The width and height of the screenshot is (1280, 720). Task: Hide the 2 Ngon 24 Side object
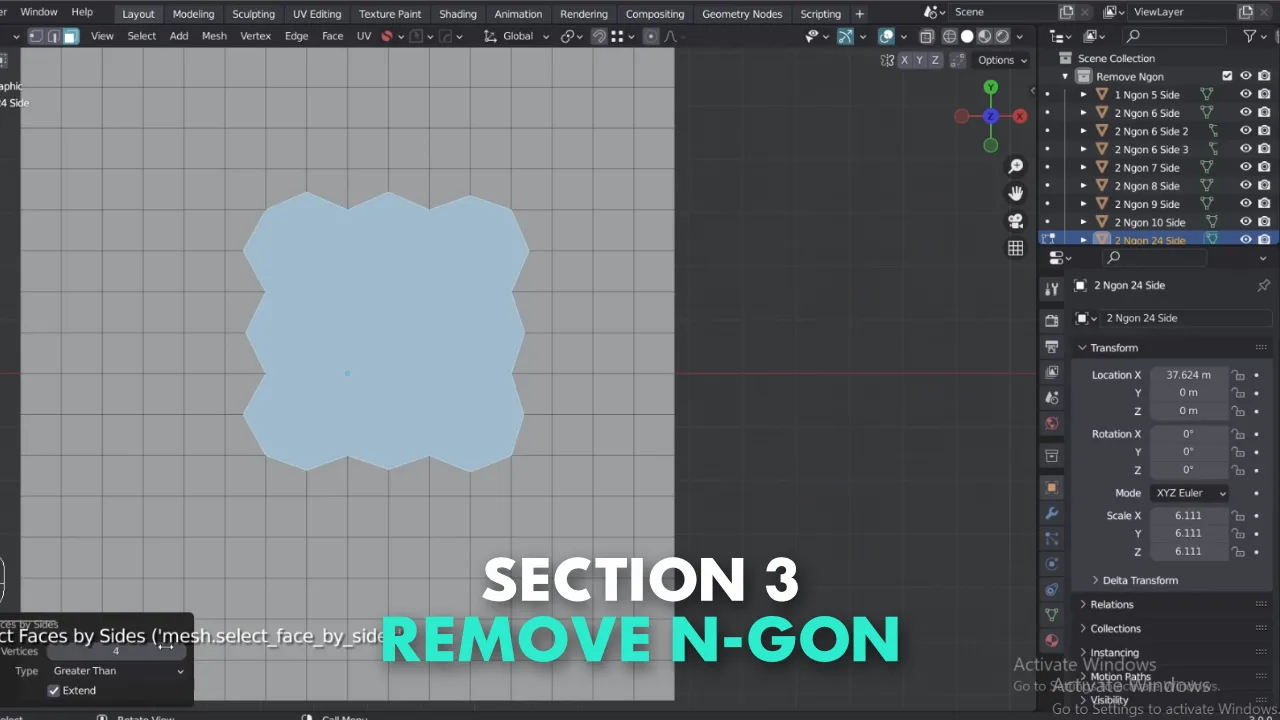coord(1246,240)
